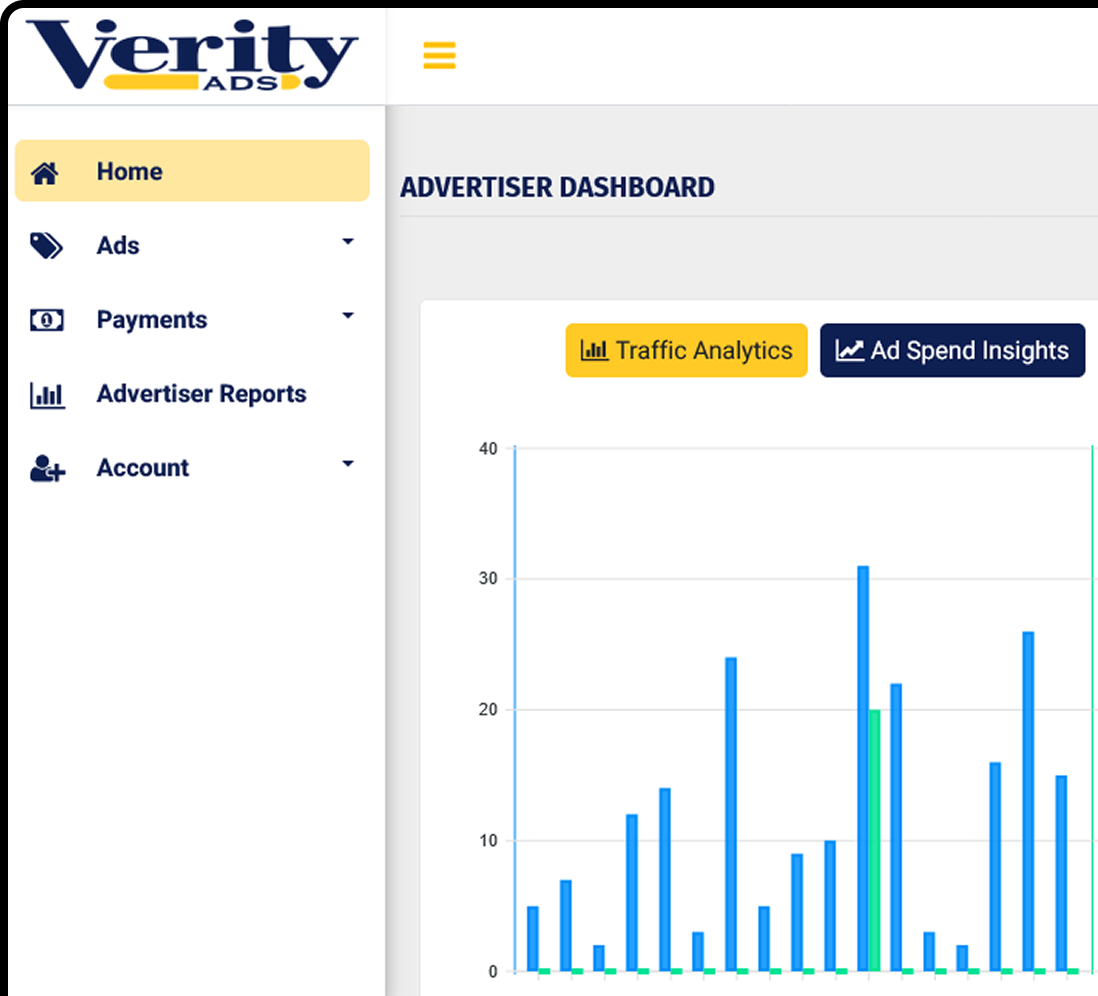Screen dimensions: 1098x996
Task: Open the Home menu item
Action: tap(130, 172)
